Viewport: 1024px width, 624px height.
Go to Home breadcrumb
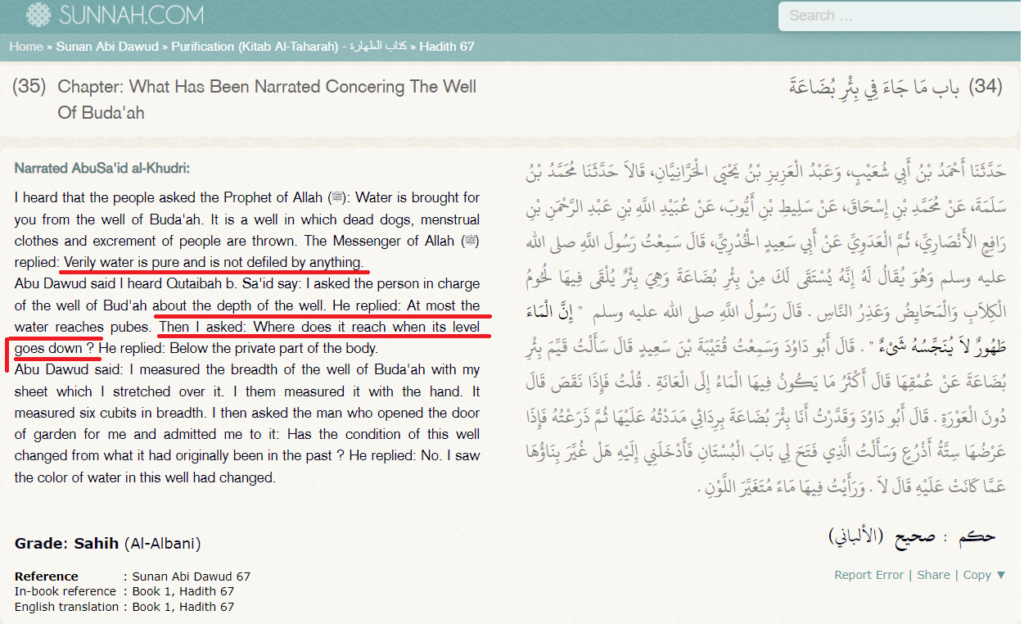coord(25,46)
